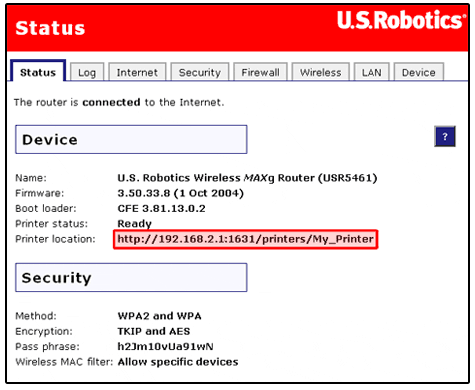Click the word connected in status message

(111, 102)
